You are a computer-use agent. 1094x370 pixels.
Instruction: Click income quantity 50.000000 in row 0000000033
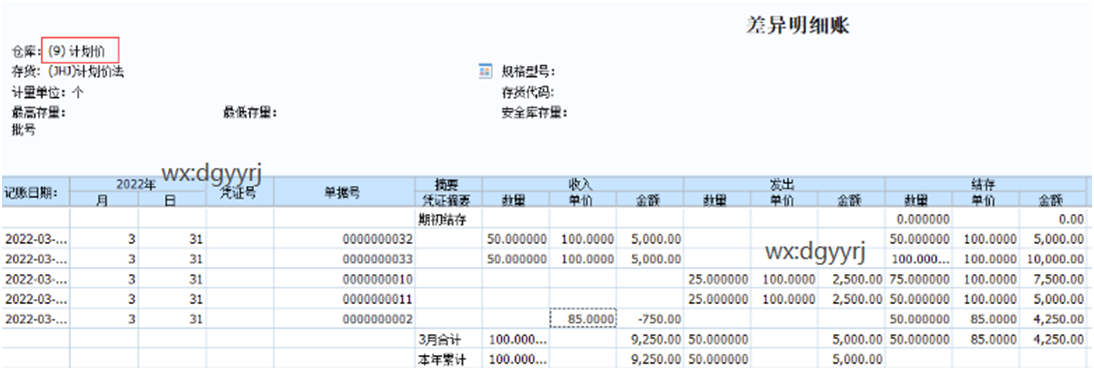[516, 259]
